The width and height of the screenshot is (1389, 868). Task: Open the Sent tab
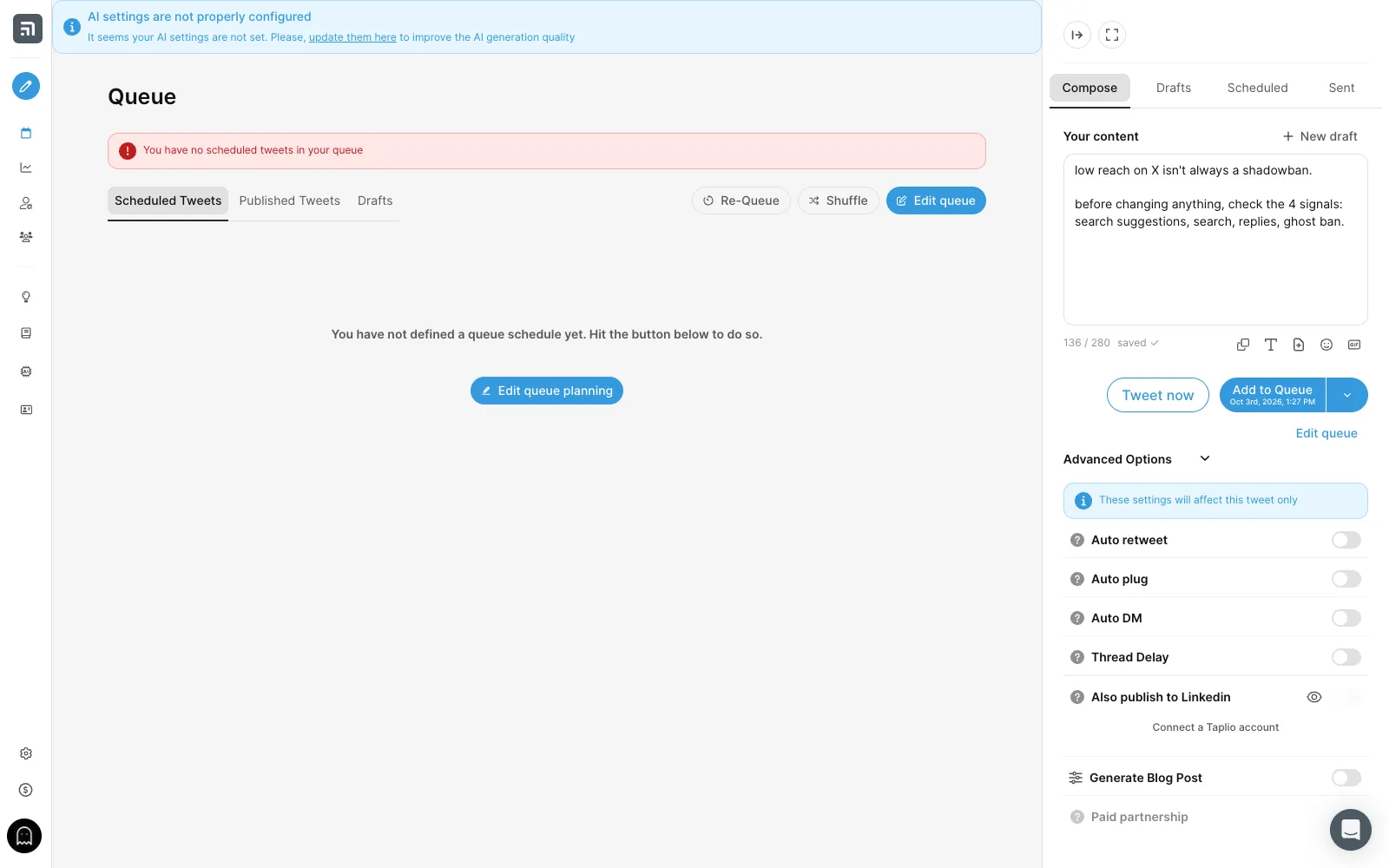click(x=1341, y=88)
